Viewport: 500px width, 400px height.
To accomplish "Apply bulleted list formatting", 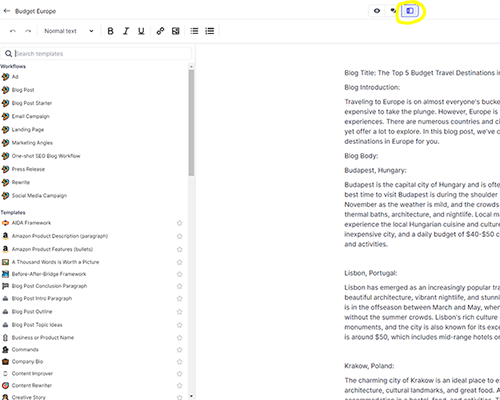I will pos(194,31).
